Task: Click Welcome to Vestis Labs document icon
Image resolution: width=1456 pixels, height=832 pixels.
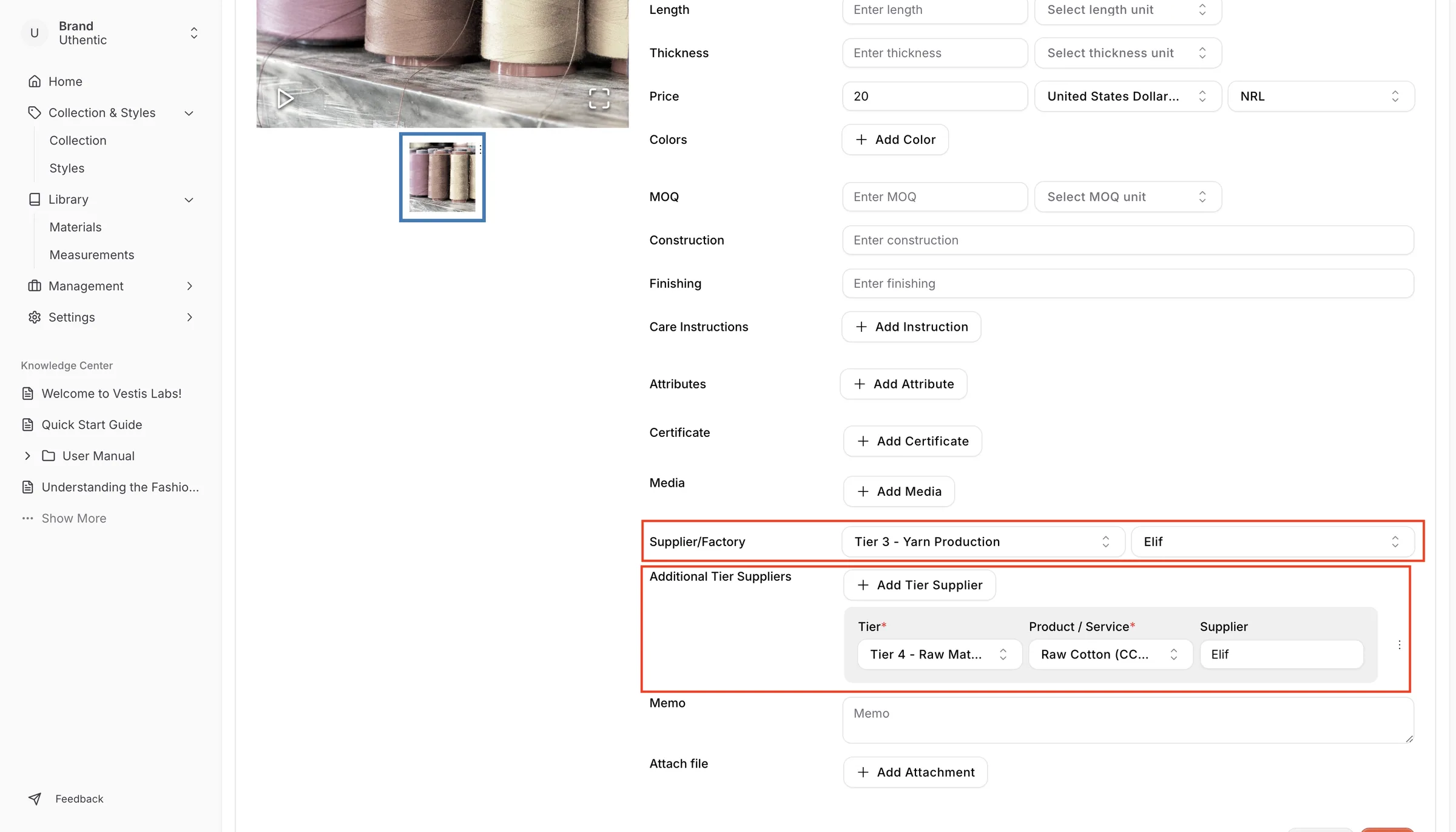Action: (x=28, y=393)
